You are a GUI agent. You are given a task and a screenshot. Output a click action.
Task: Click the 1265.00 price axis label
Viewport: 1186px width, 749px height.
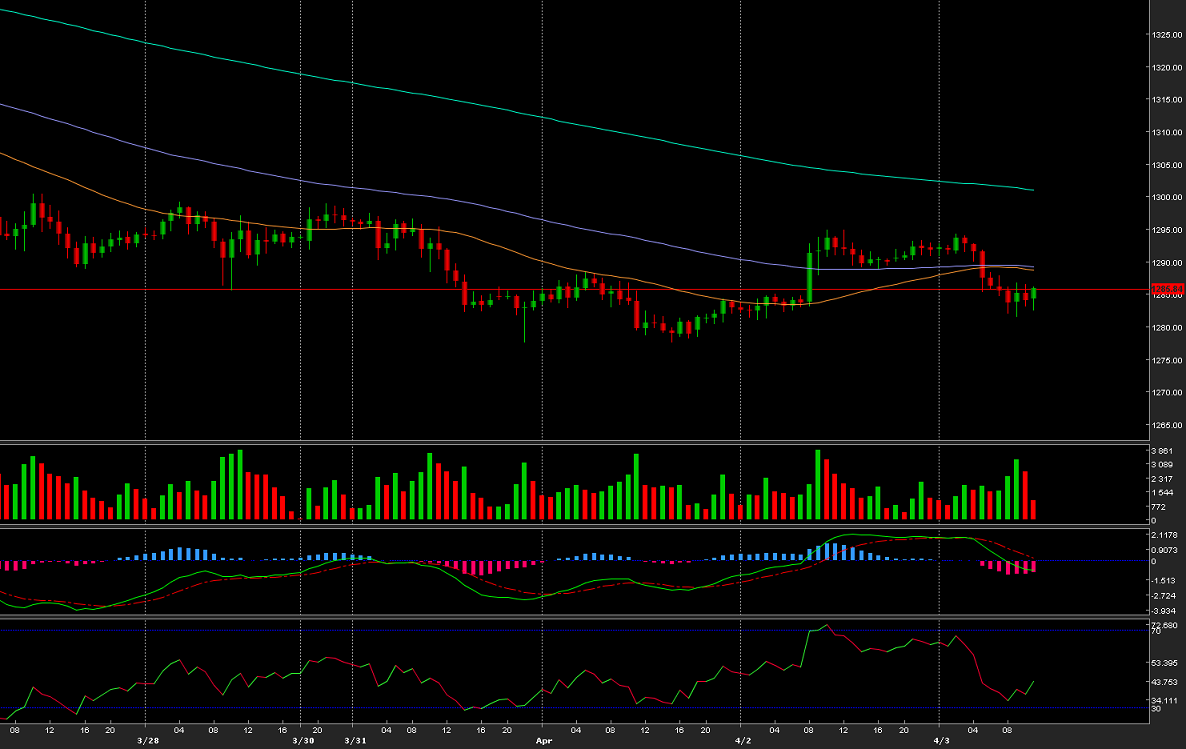point(1168,425)
